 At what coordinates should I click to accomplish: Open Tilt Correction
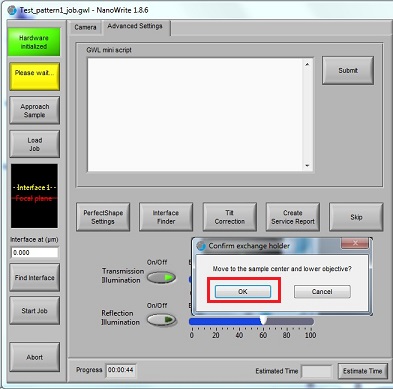pos(230,217)
